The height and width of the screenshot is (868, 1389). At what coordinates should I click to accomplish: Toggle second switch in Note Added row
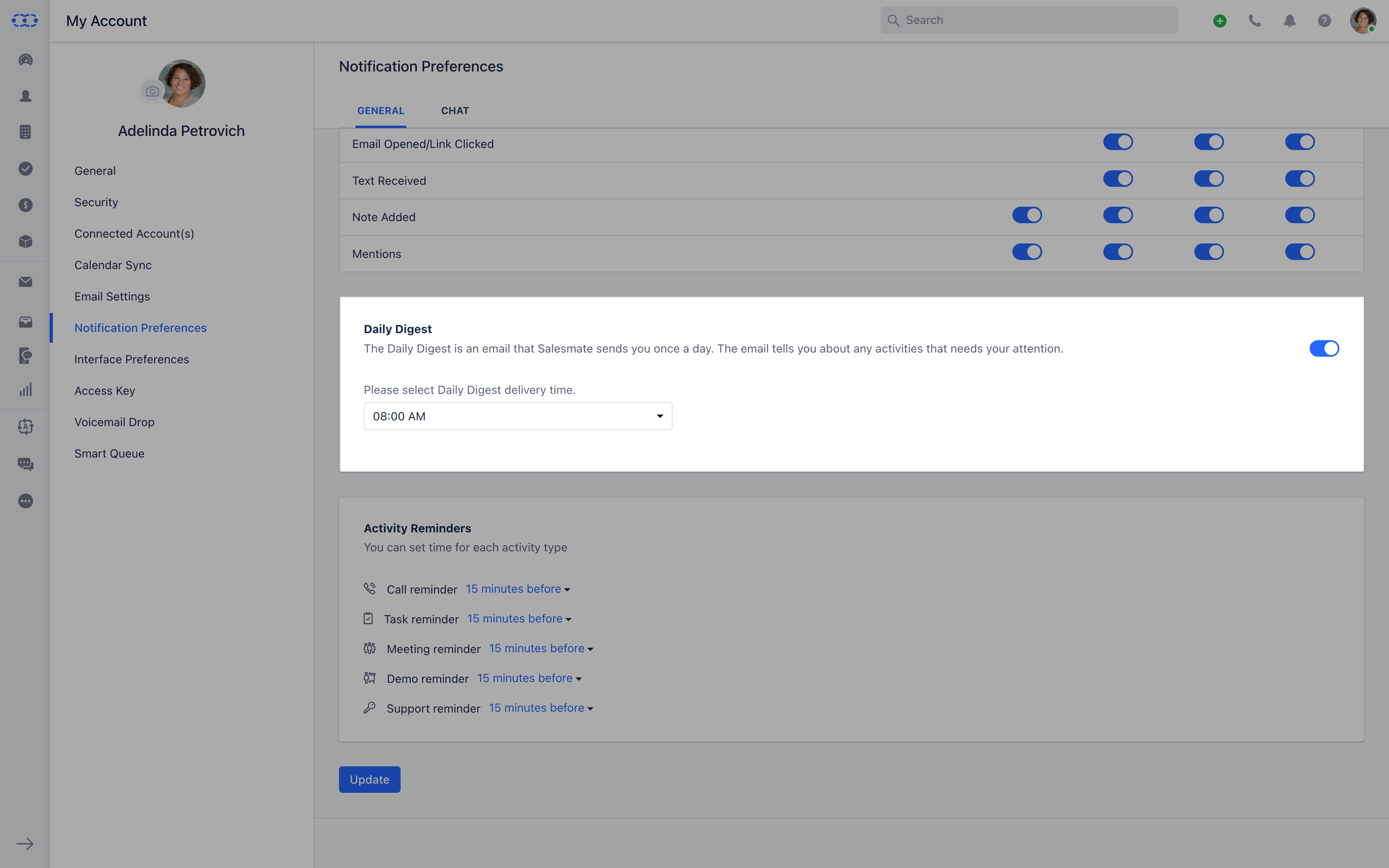coord(1118,215)
